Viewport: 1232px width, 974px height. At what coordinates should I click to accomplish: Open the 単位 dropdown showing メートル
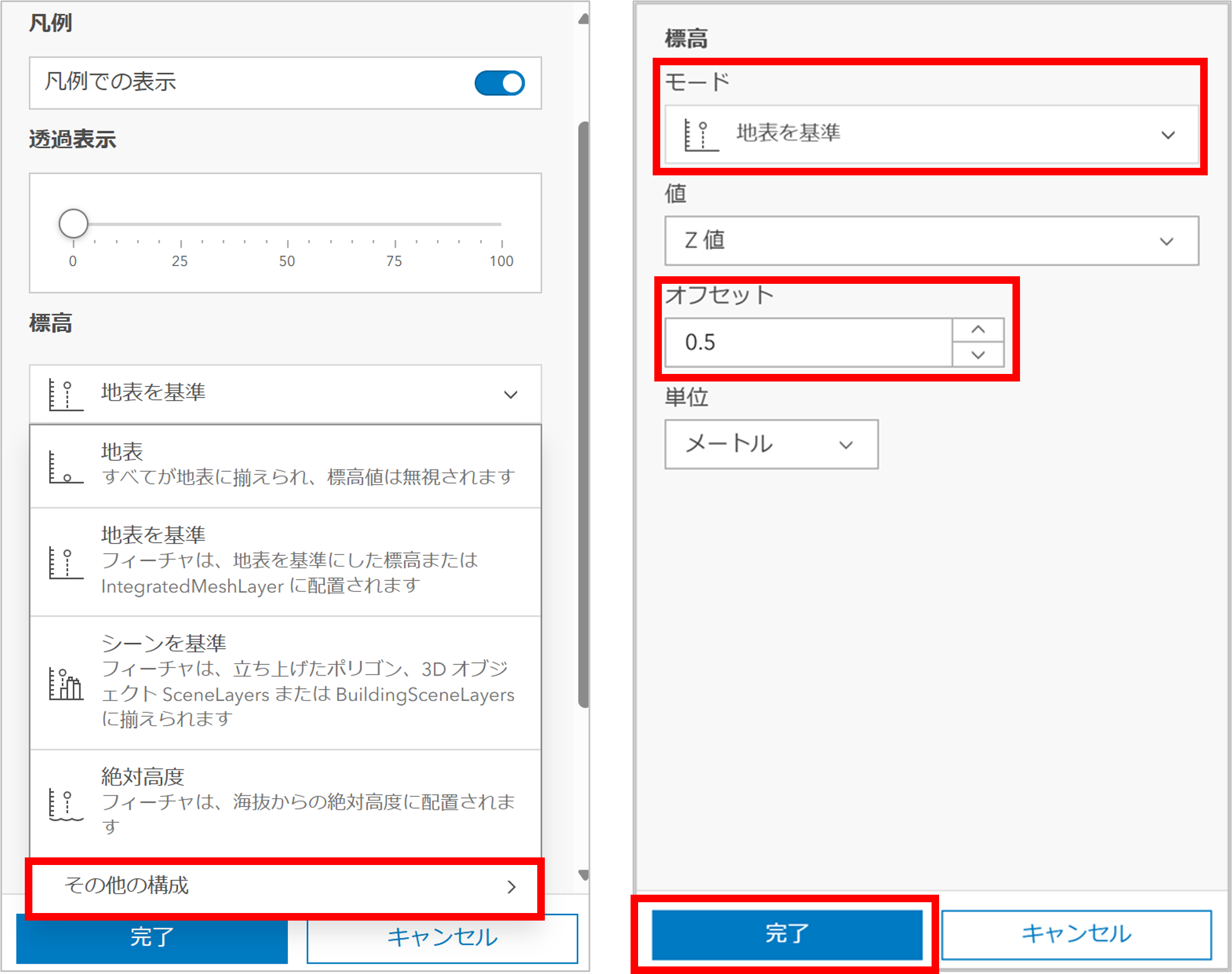click(x=771, y=444)
